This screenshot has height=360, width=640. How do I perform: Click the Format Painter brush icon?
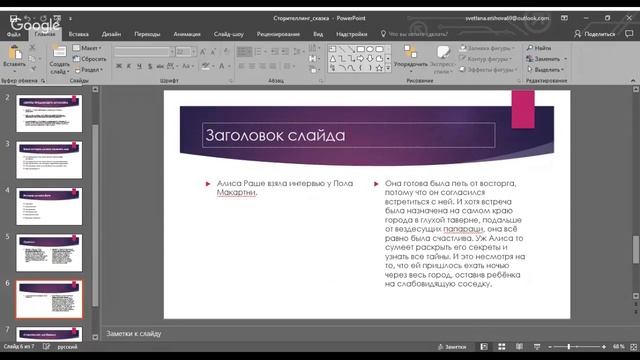(x=33, y=69)
